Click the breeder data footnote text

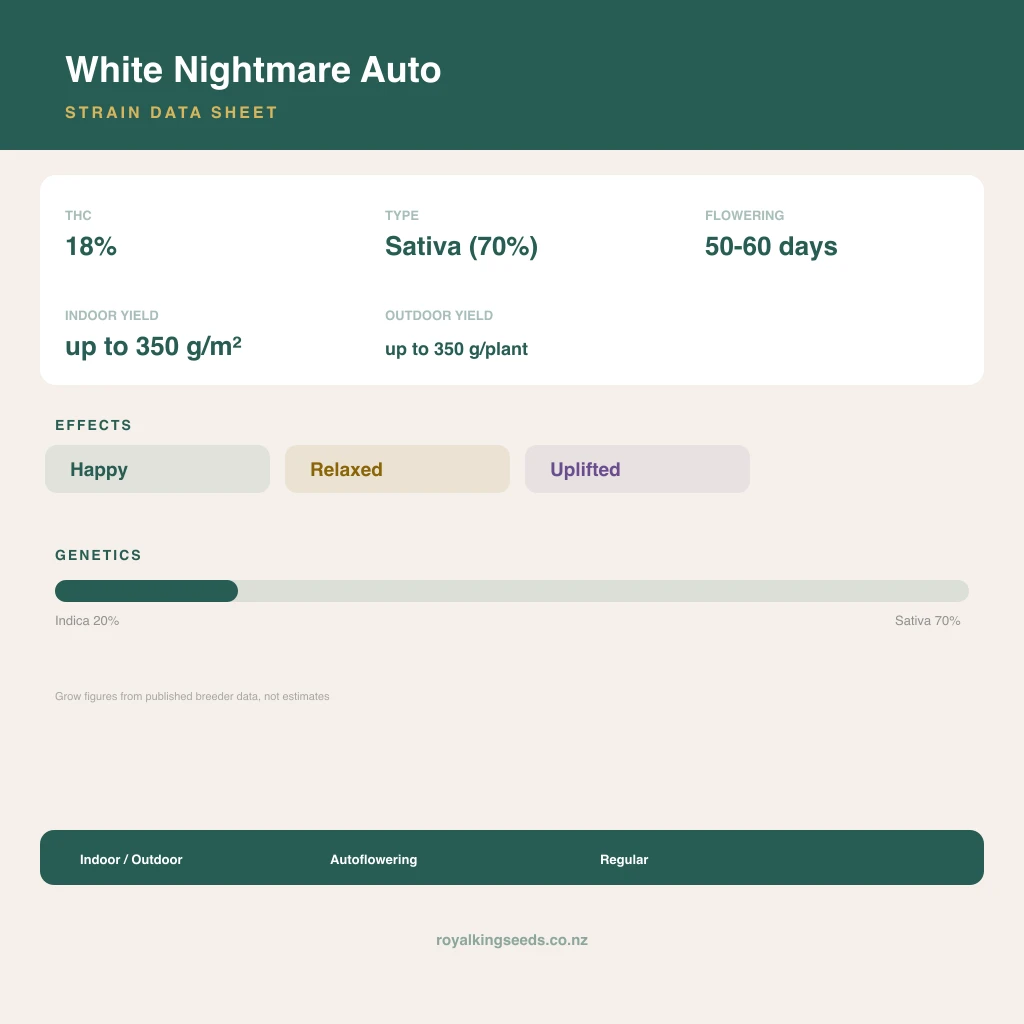pos(192,696)
